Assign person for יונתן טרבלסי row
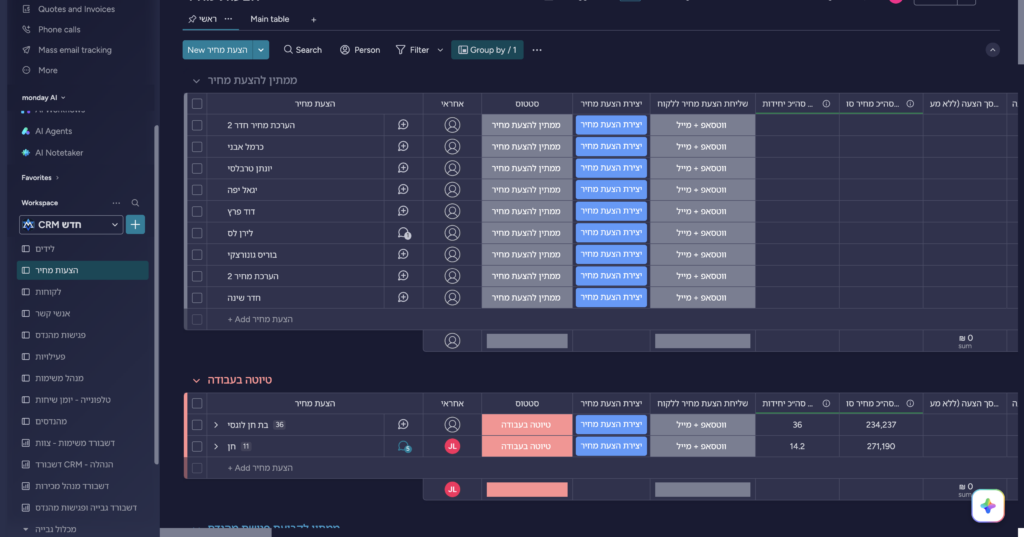1024x537 pixels. 452,168
